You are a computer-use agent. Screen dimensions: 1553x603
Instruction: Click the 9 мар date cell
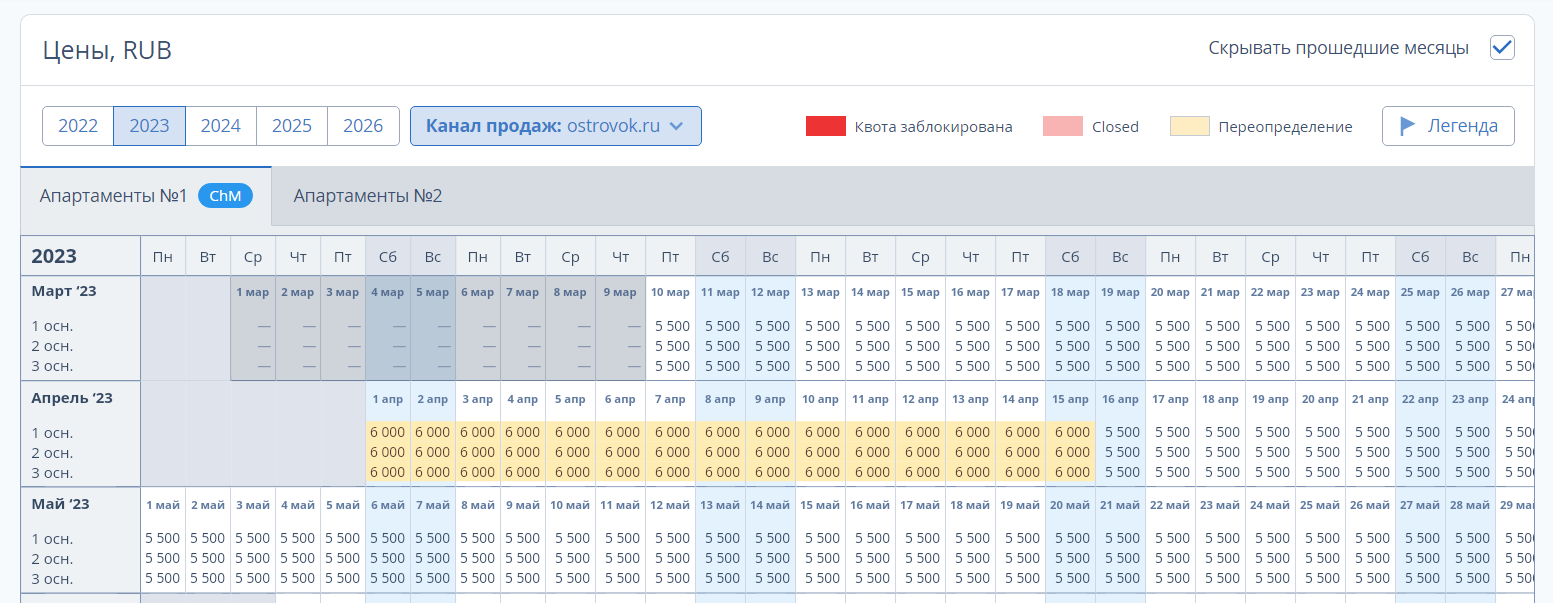pos(621,292)
